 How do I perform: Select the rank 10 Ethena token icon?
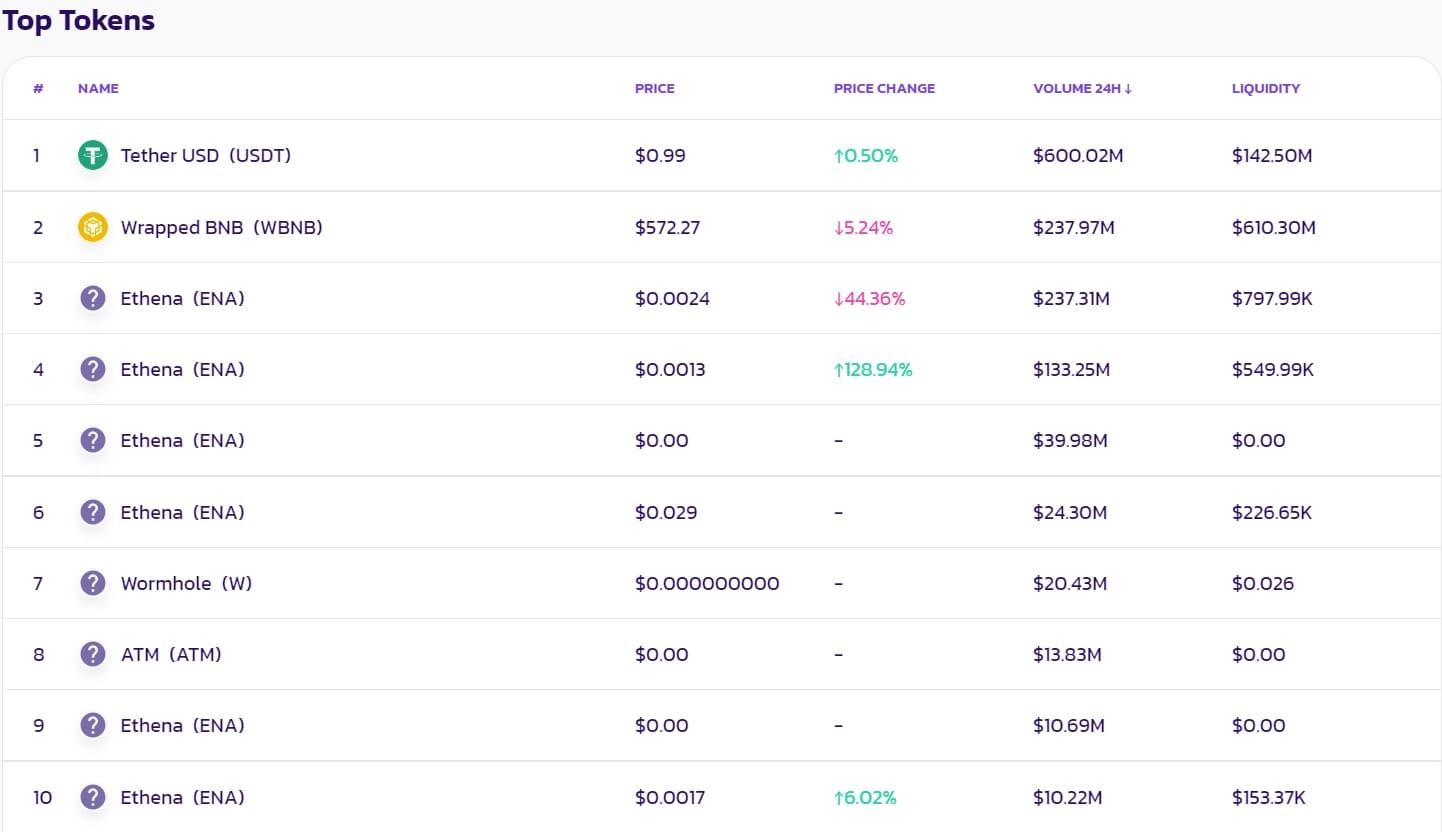pyautogui.click(x=92, y=797)
